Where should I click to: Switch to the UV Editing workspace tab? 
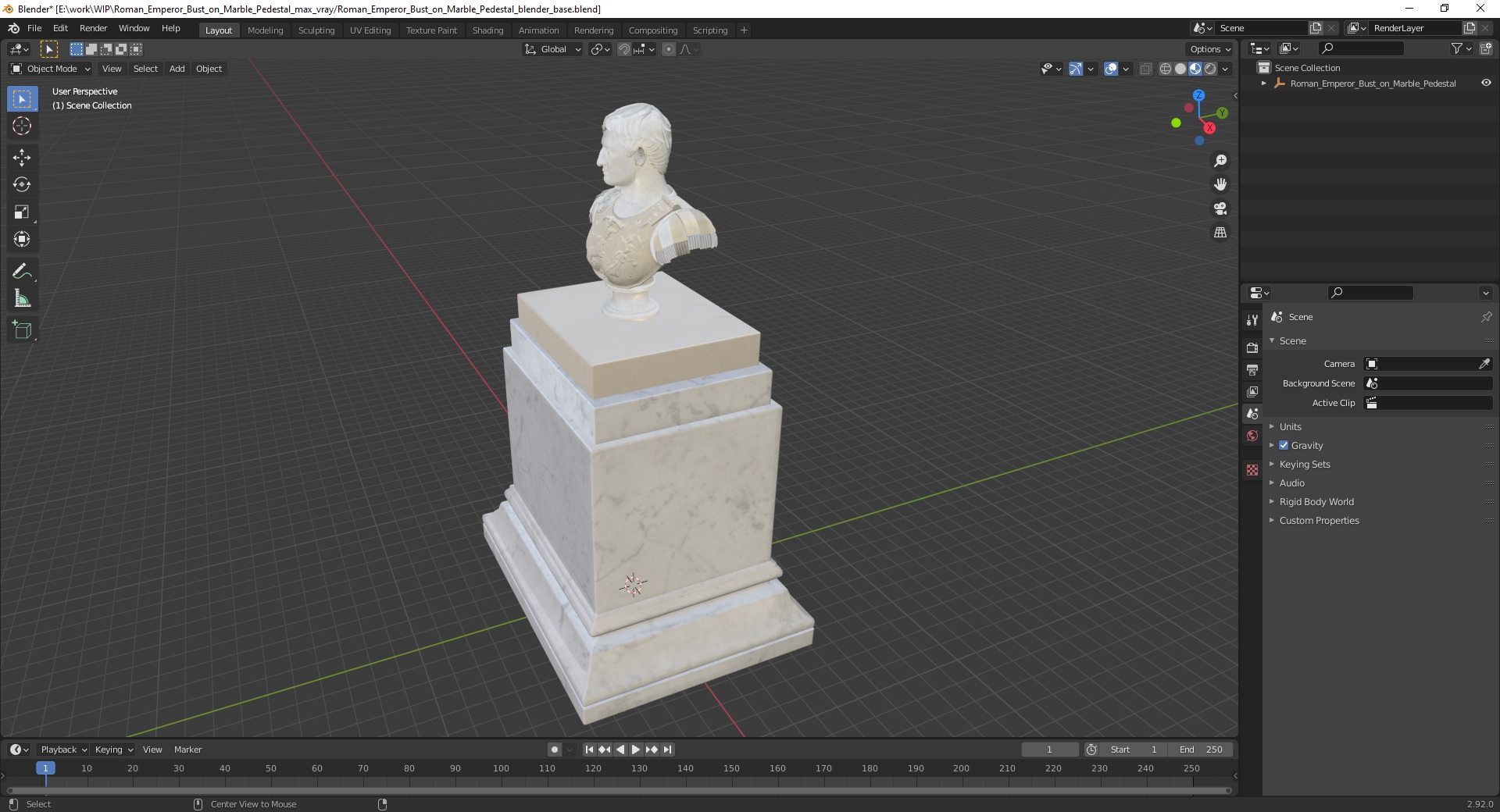[x=370, y=30]
